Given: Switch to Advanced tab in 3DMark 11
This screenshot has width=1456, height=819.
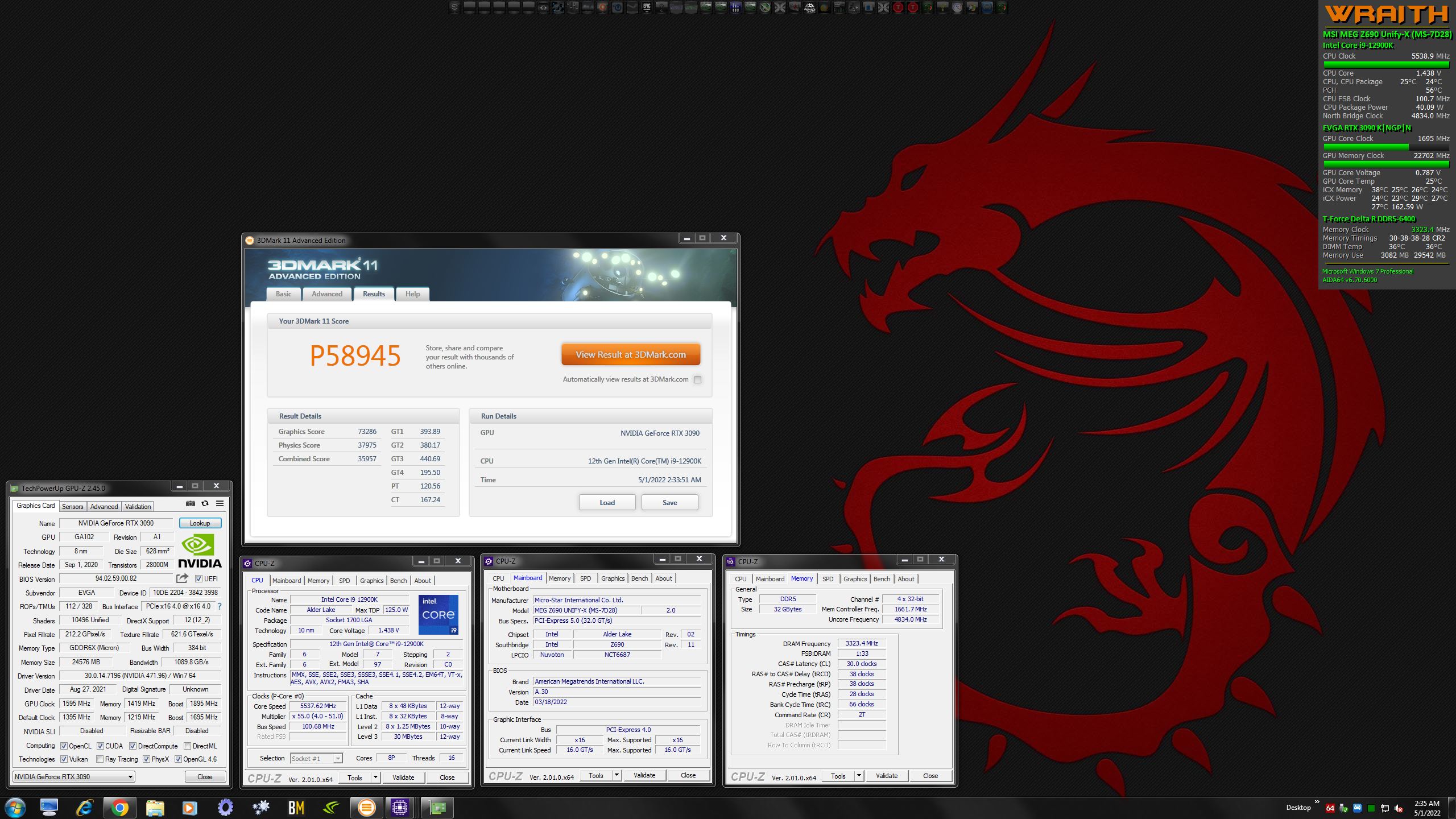Looking at the screenshot, I should 327,294.
